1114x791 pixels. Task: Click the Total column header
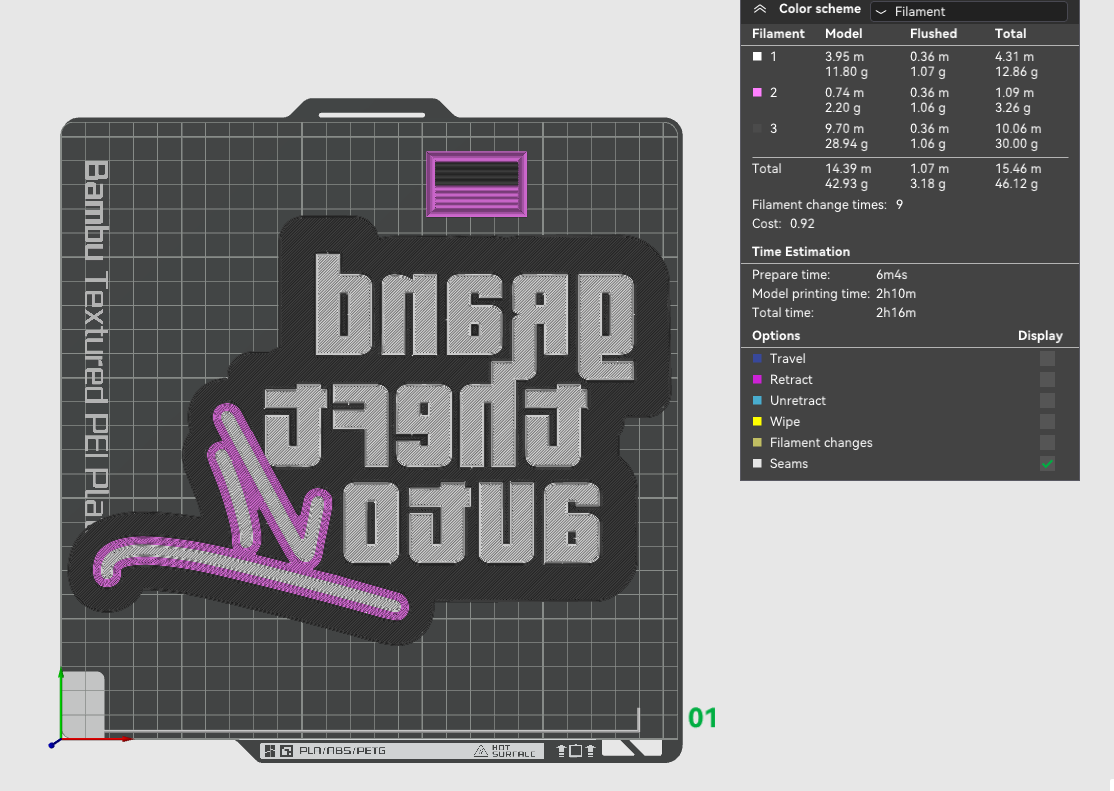click(1010, 33)
